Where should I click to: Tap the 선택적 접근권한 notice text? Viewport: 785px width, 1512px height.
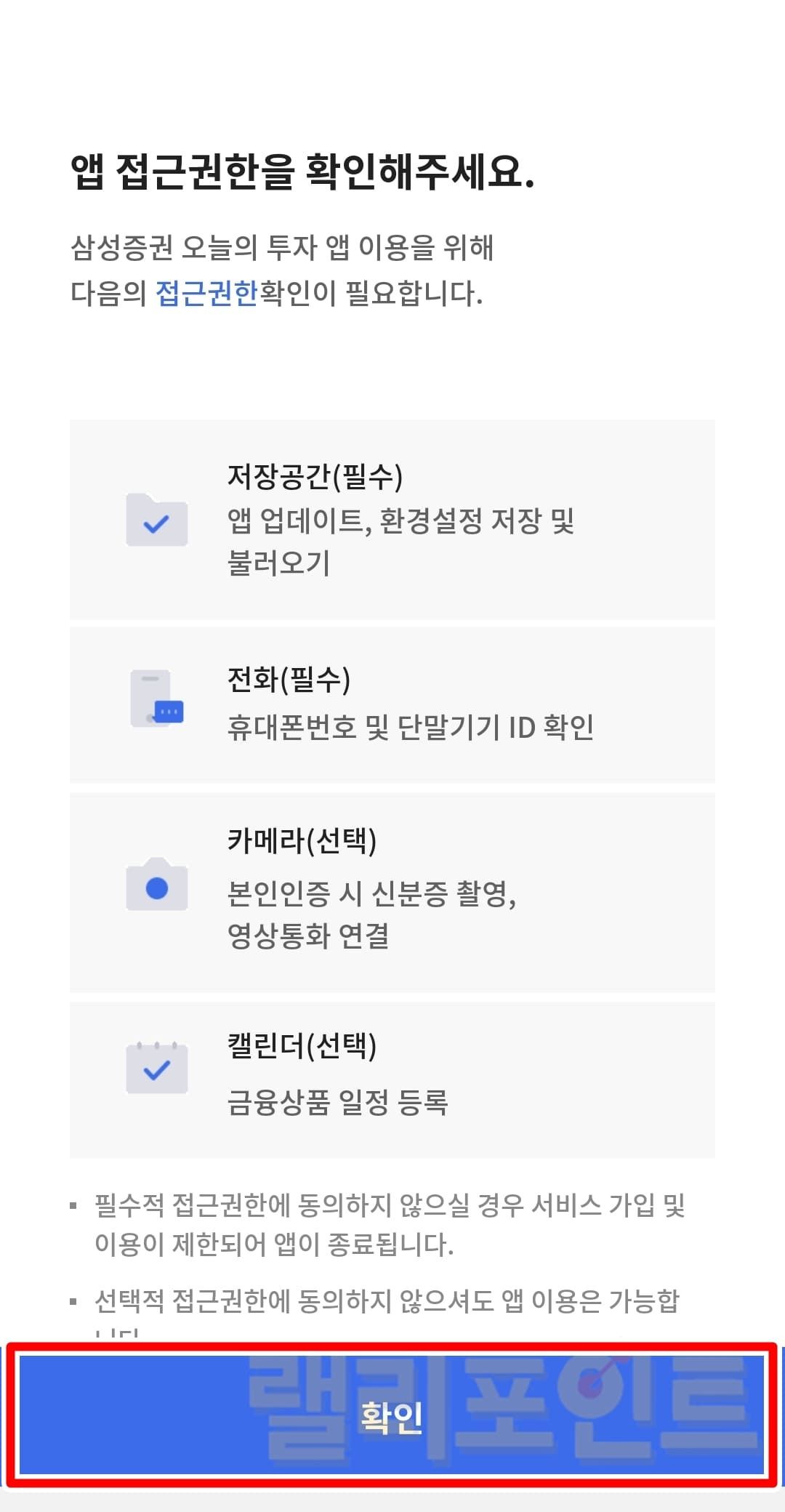[387, 1301]
